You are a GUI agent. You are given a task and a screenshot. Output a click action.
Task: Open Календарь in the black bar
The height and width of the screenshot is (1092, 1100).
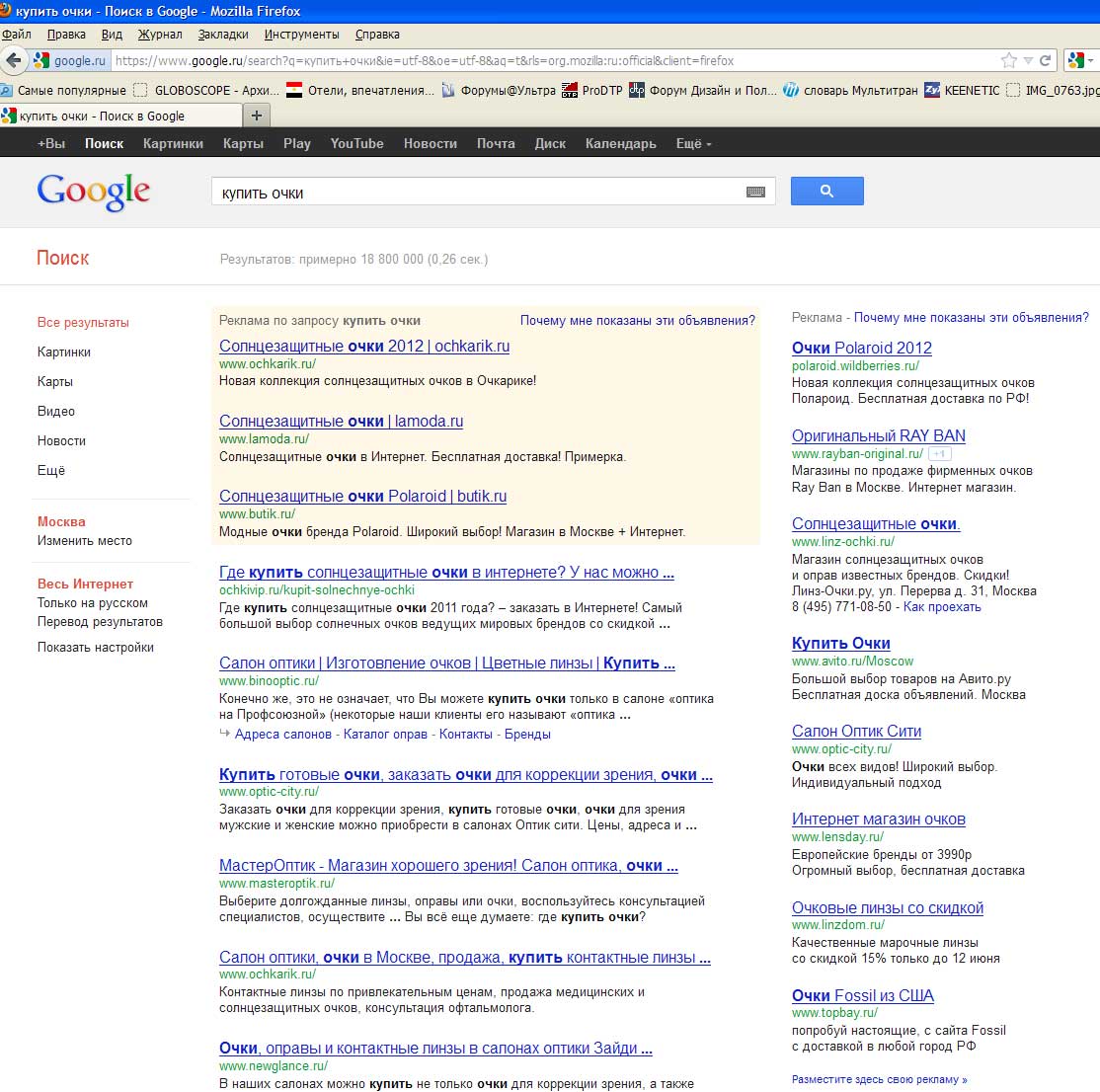tap(621, 144)
